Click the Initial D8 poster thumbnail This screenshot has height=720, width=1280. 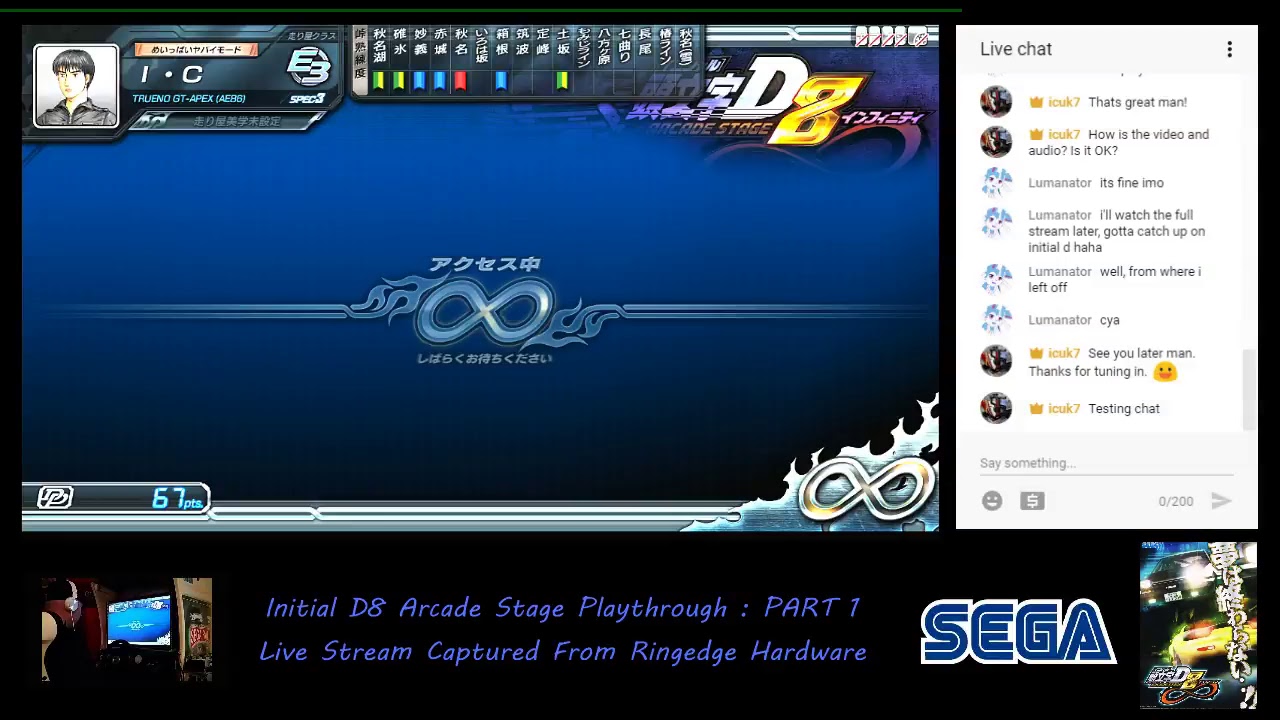click(x=1198, y=625)
